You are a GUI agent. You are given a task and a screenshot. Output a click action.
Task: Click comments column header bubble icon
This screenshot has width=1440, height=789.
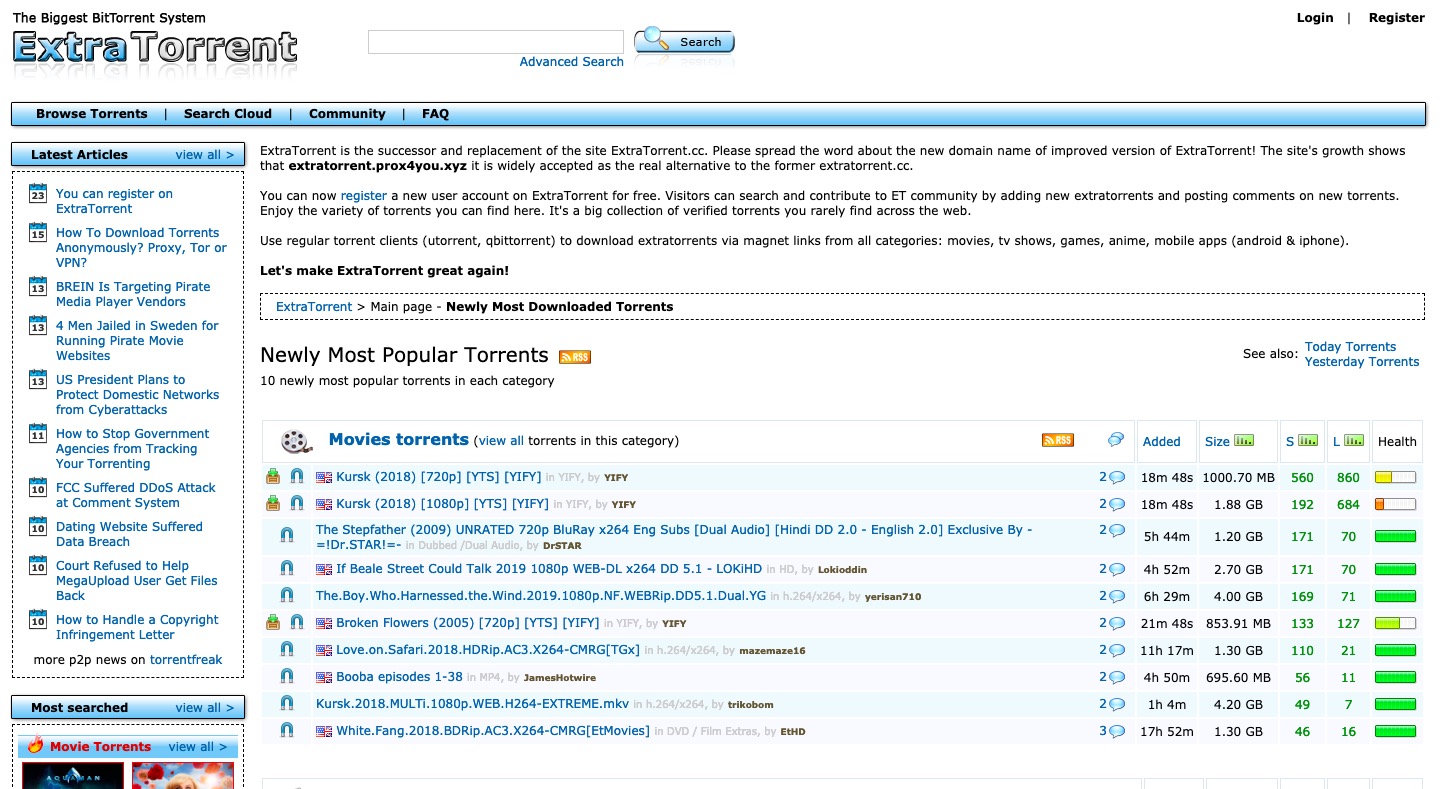coord(1116,440)
